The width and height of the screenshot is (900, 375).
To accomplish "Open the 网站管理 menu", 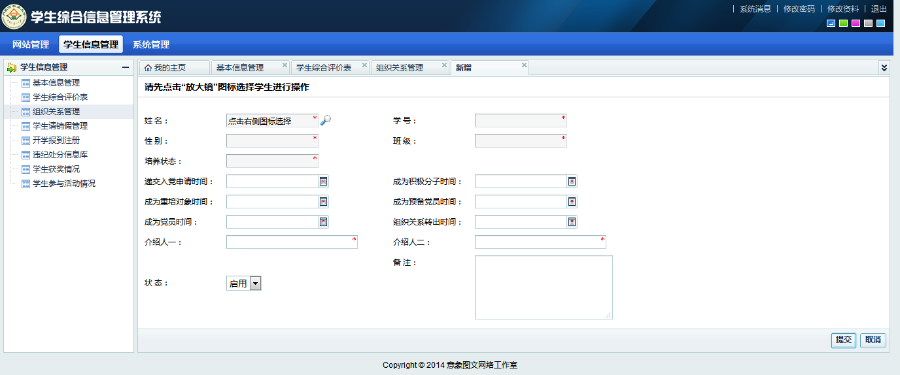I will coord(31,45).
